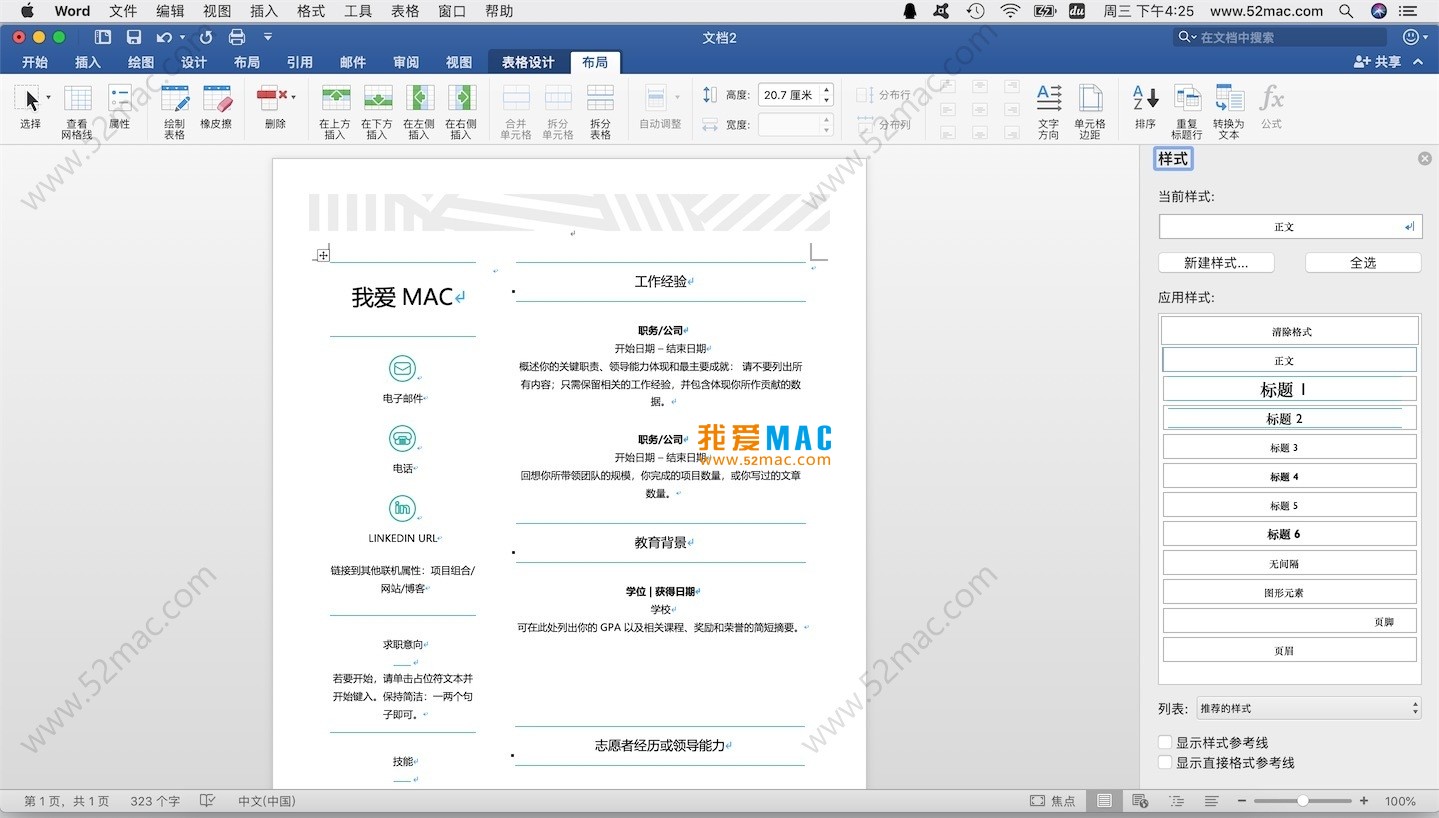
Task: Enable Show Style Guides checkbox
Action: click(1165, 742)
